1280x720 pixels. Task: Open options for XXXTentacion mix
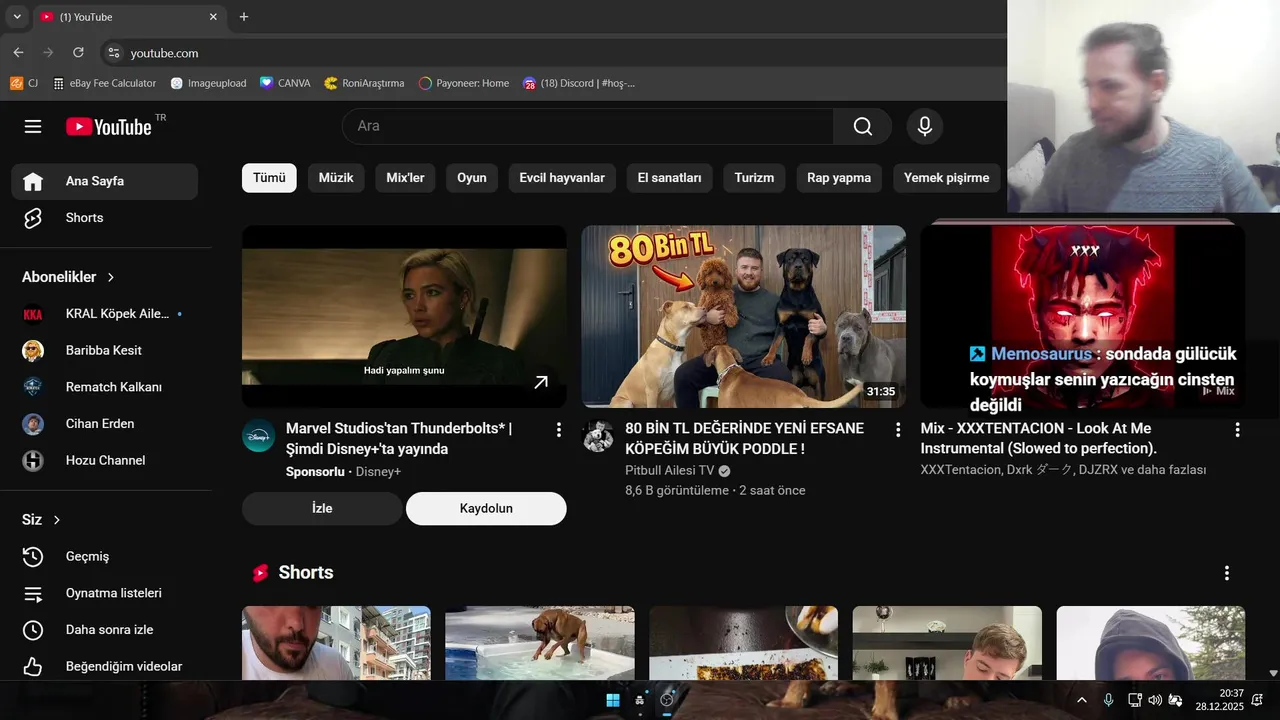click(x=1237, y=430)
